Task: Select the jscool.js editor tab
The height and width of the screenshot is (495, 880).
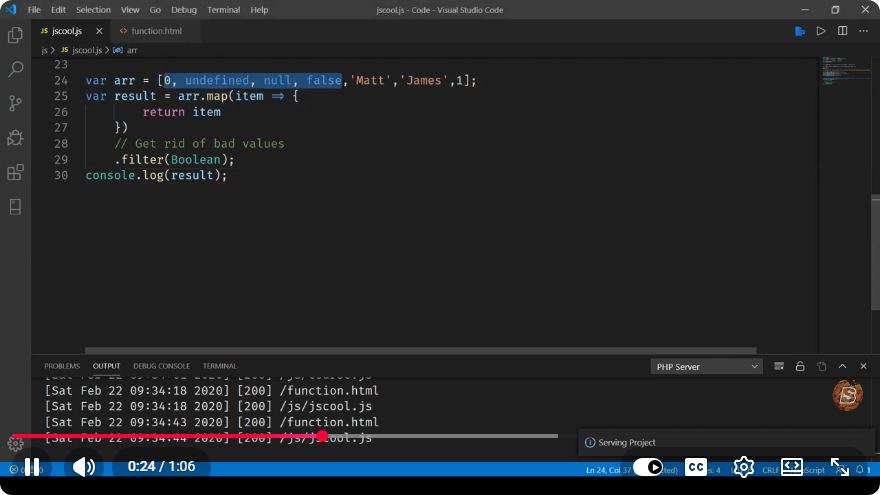Action: point(66,31)
